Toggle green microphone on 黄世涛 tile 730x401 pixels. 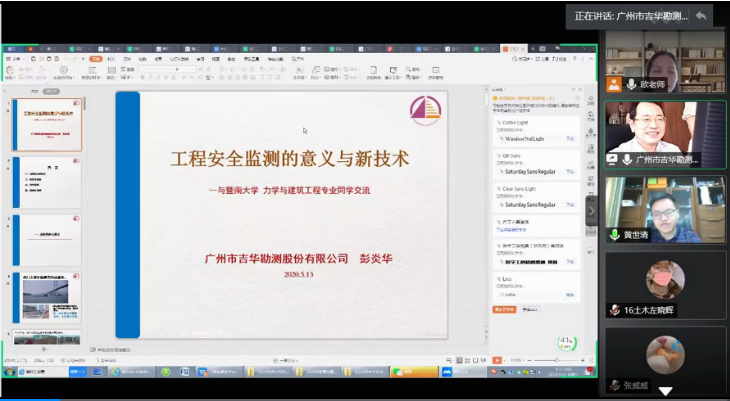615,234
